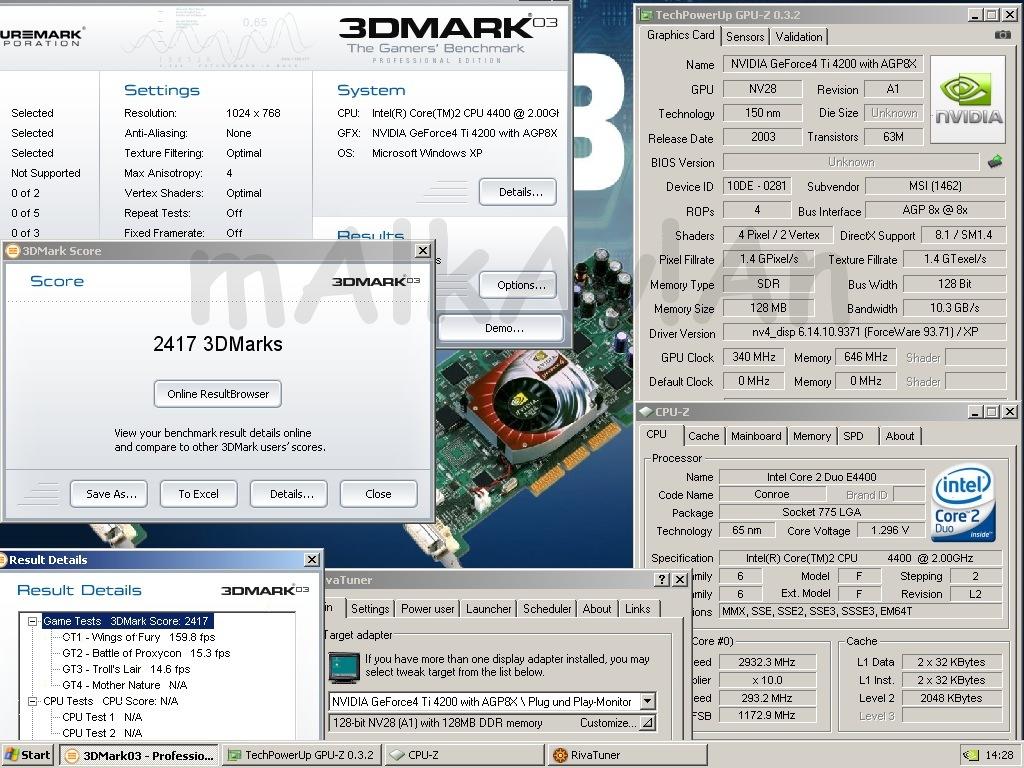Collapse the Game Tests tree node
The width and height of the screenshot is (1024, 768).
click(x=33, y=621)
